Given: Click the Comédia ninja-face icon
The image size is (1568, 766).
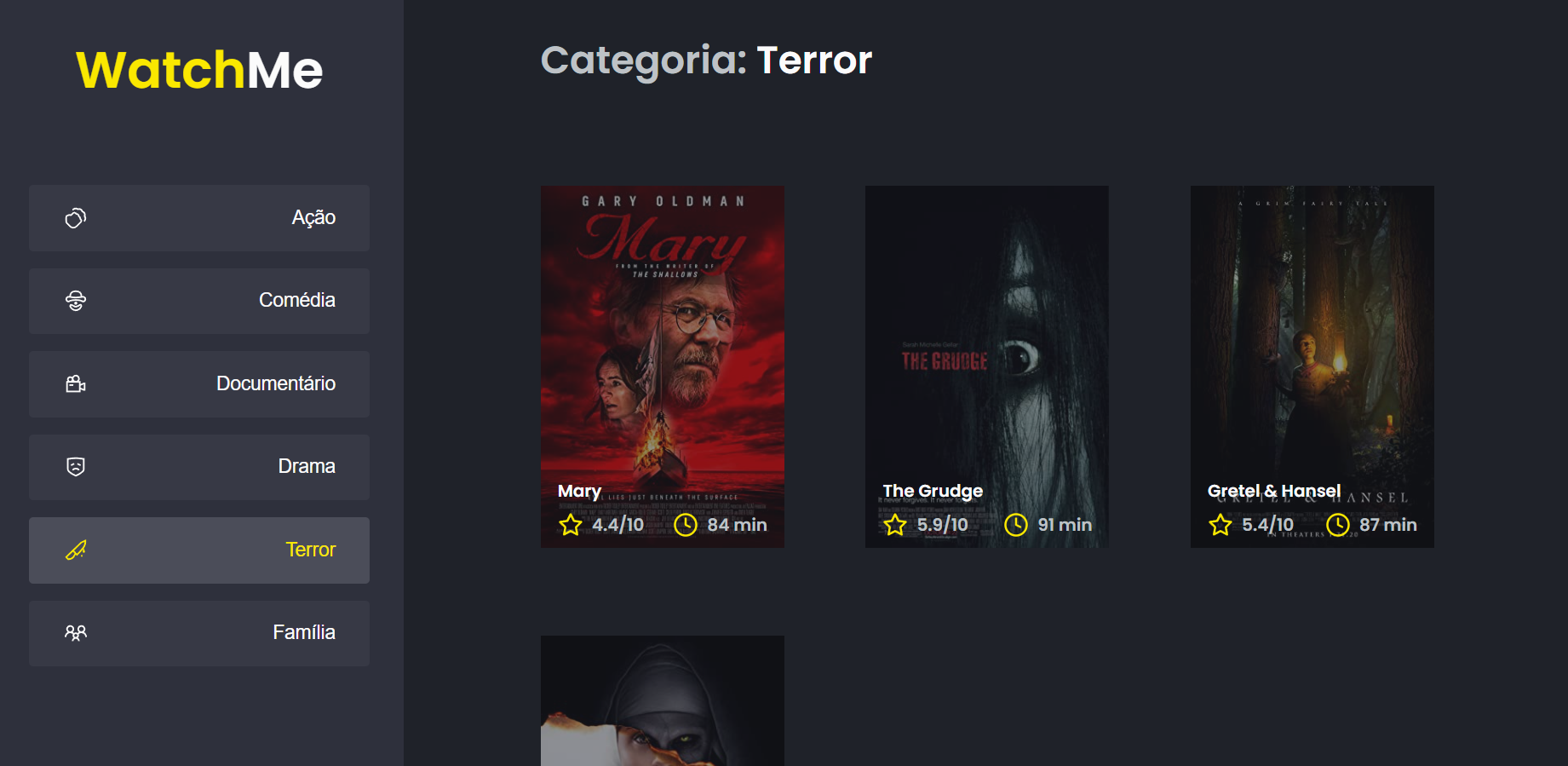Looking at the screenshot, I should (76, 301).
